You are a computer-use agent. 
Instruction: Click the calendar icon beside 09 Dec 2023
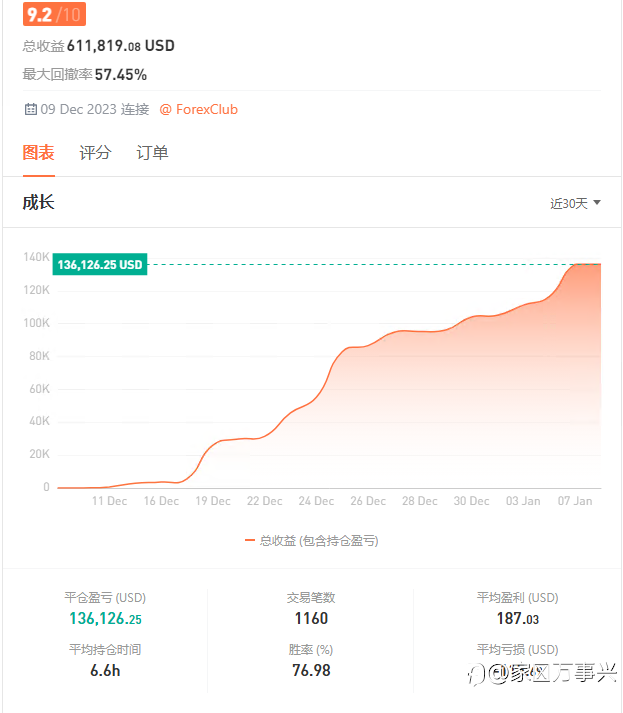click(x=30, y=109)
